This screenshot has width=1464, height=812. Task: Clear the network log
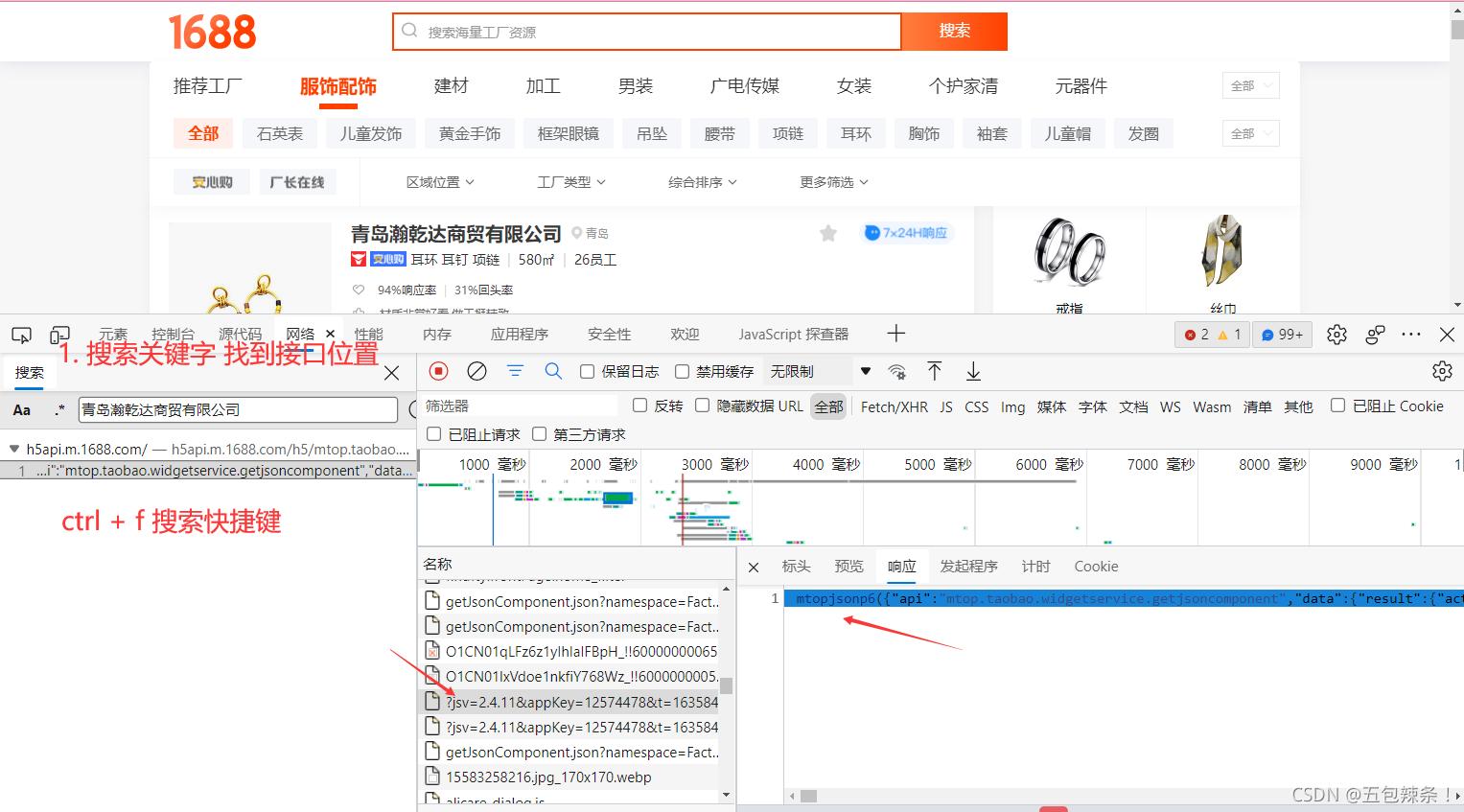[x=476, y=371]
